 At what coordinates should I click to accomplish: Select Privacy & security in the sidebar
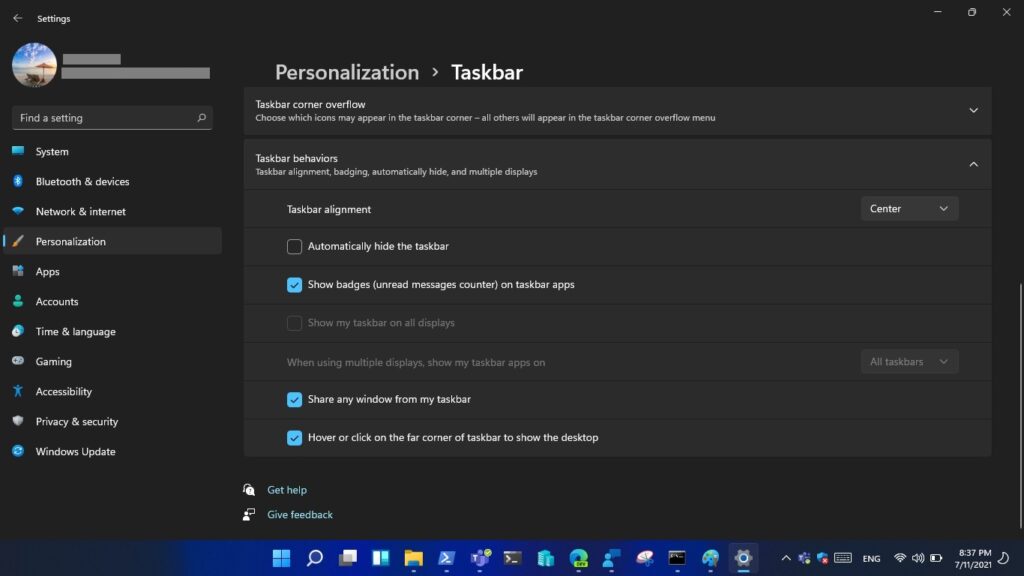tap(76, 422)
